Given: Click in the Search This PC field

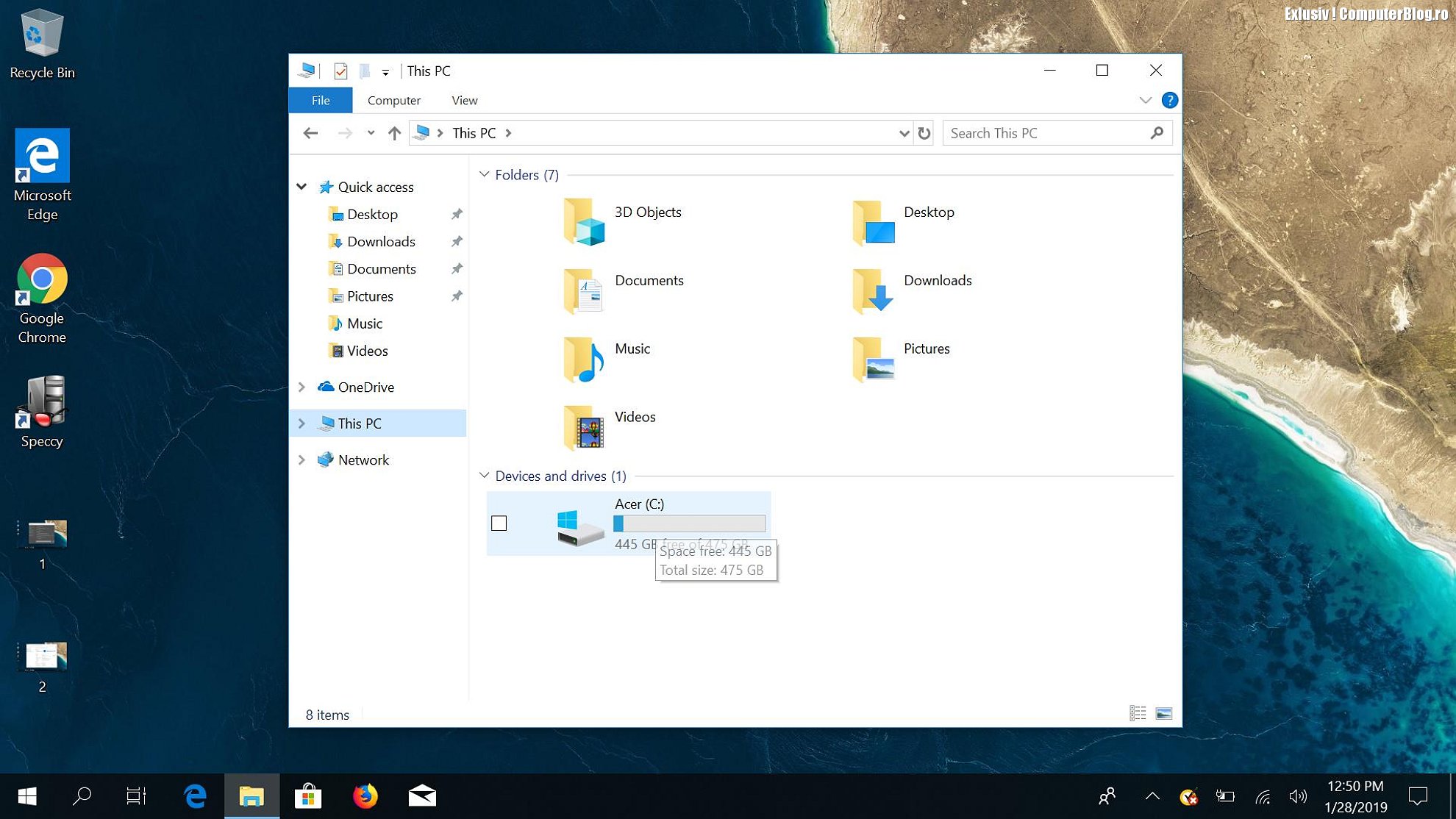Looking at the screenshot, I should (x=1044, y=133).
